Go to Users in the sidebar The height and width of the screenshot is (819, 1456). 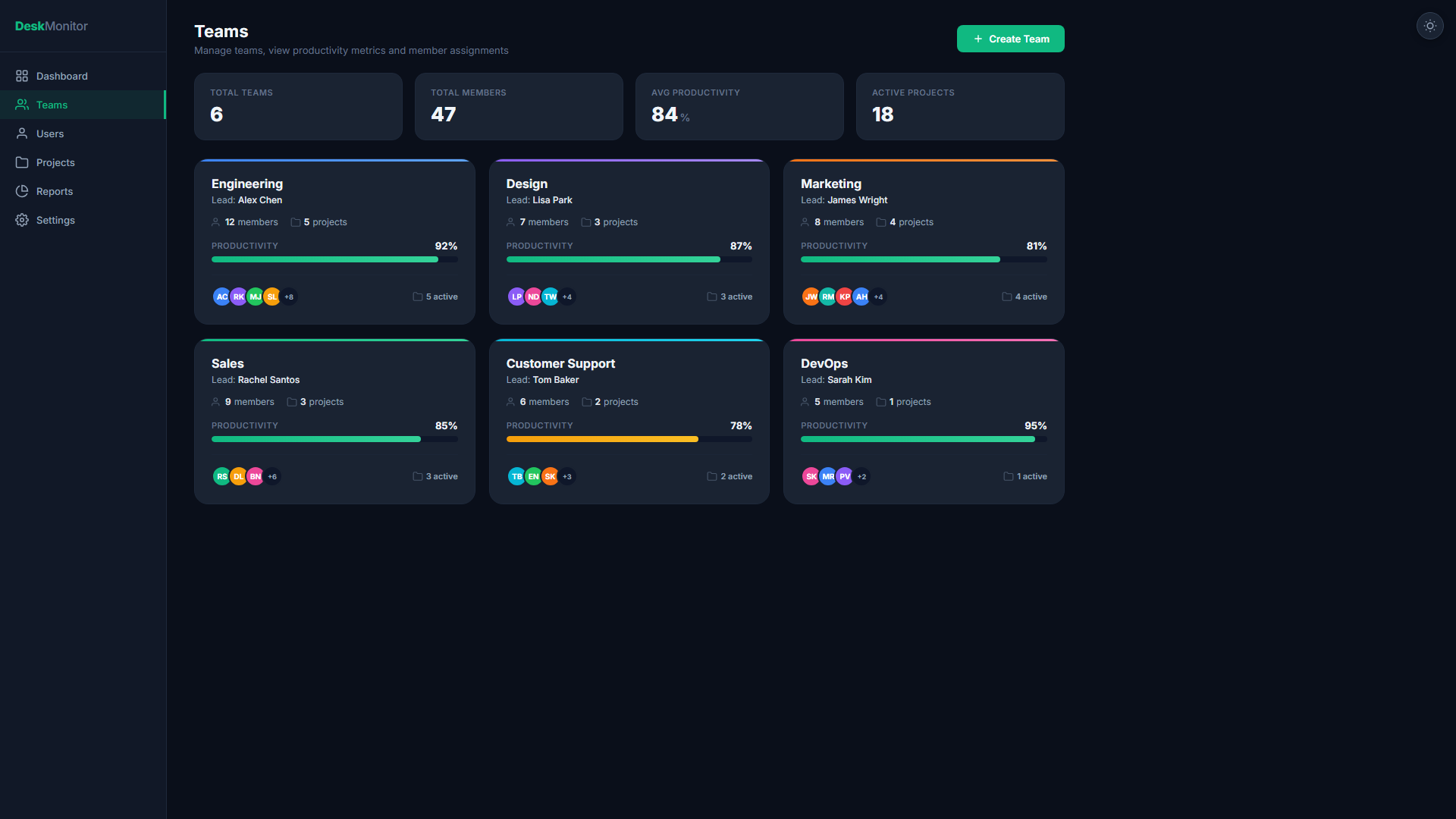(x=83, y=133)
